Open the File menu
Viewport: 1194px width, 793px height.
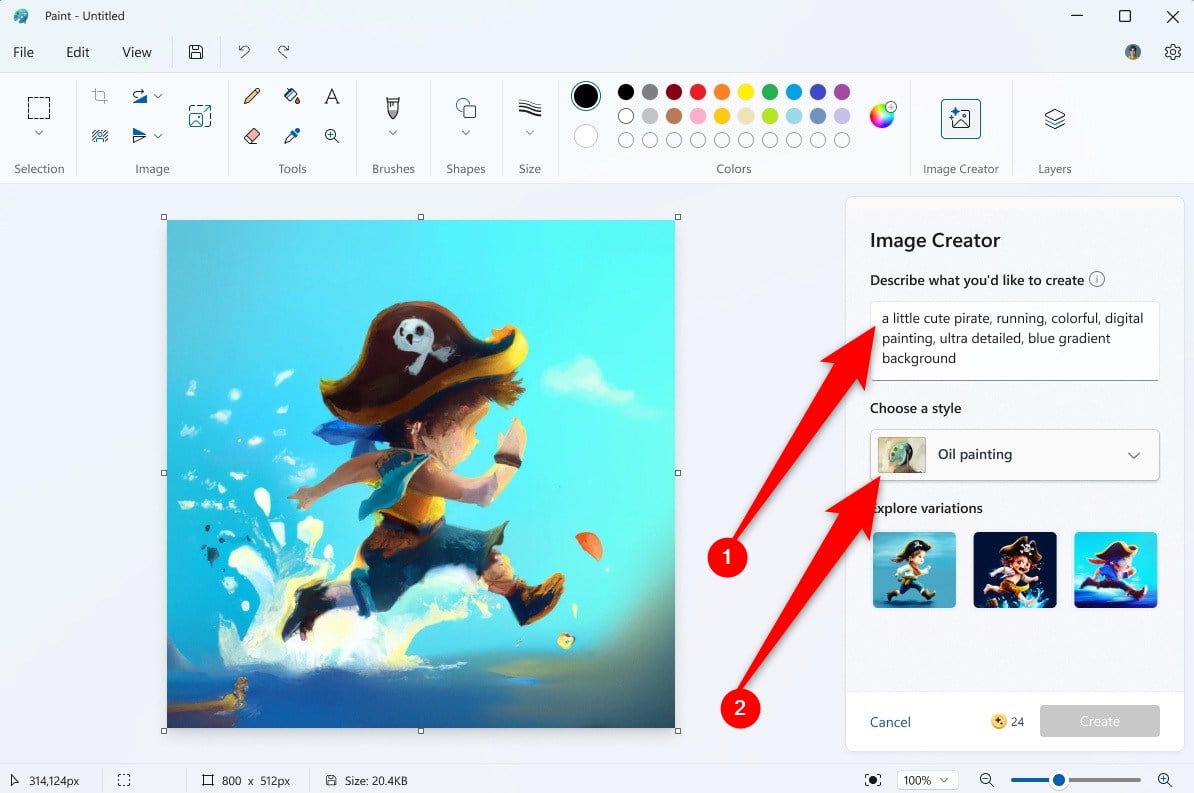pyautogui.click(x=24, y=52)
